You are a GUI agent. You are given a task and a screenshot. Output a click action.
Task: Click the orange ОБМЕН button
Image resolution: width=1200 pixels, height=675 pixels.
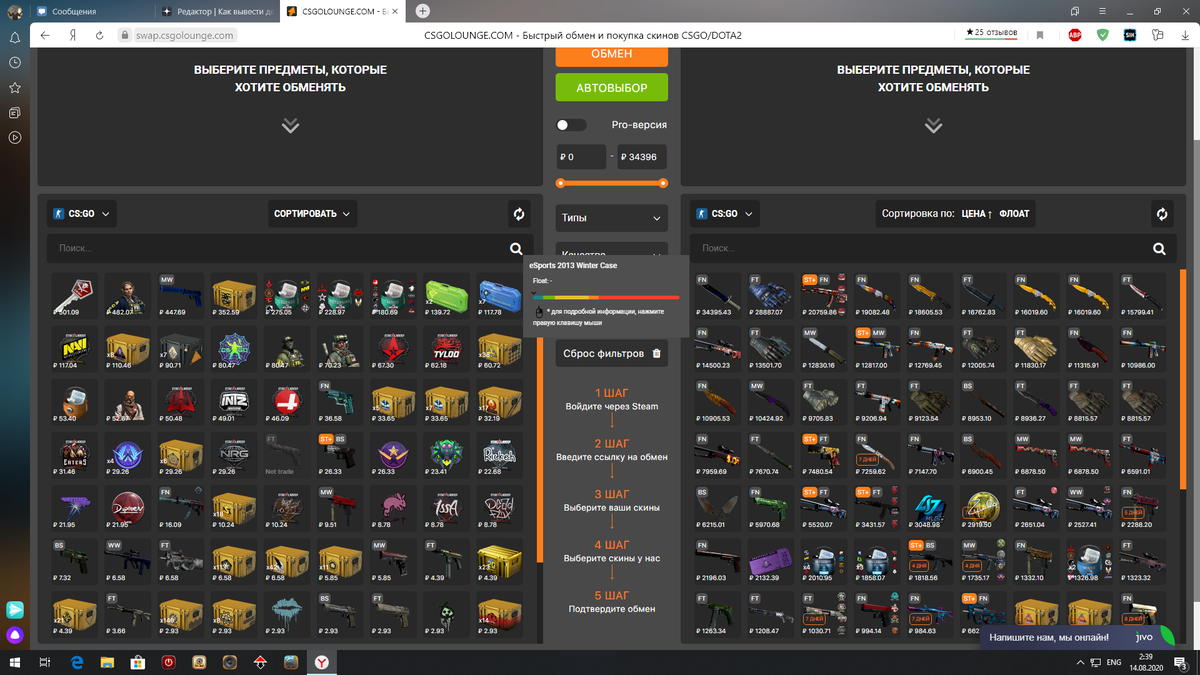click(611, 56)
